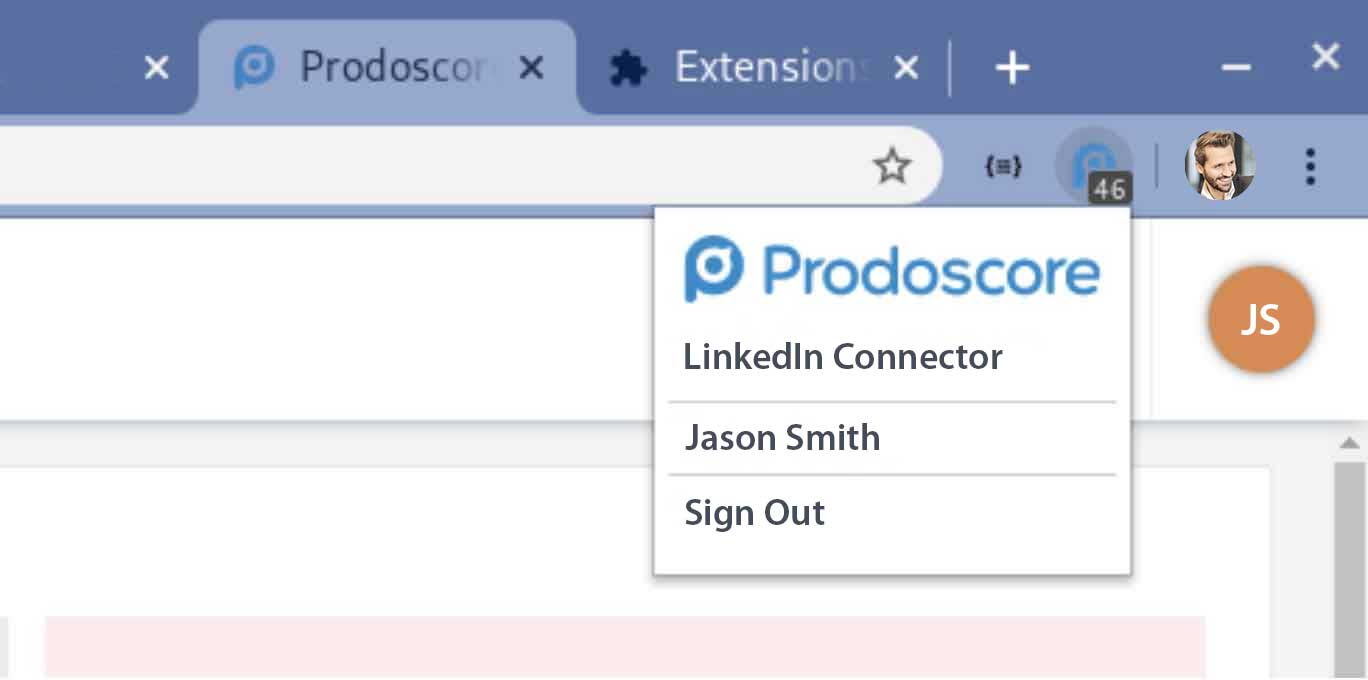Open Chrome's three-dot menu
This screenshot has width=1368, height=680.
1310,166
